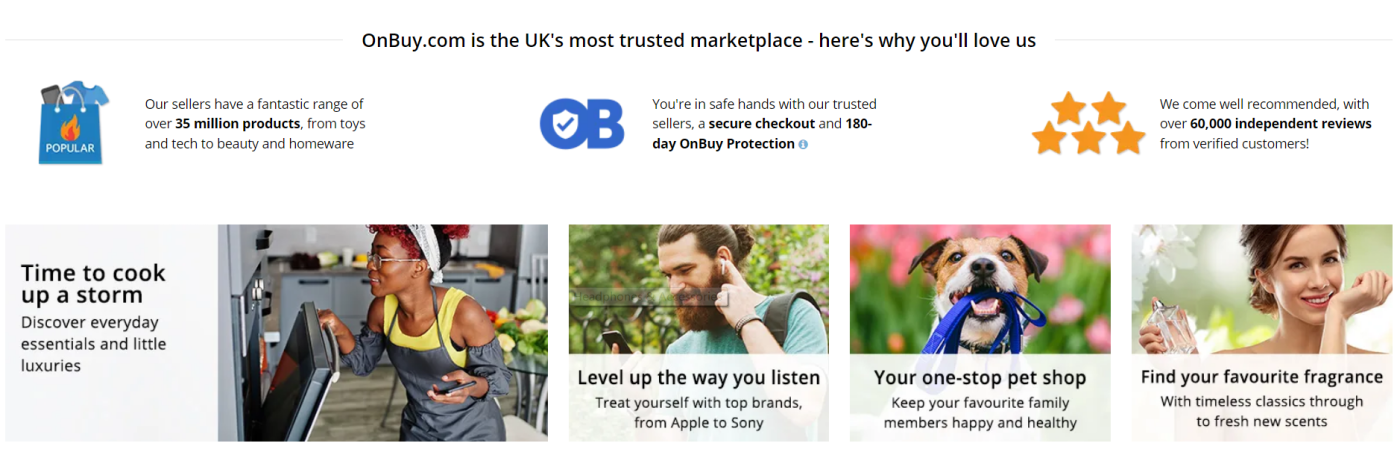Click the "35 million products" bold text
Image resolution: width=1400 pixels, height=449 pixels.
click(x=238, y=124)
